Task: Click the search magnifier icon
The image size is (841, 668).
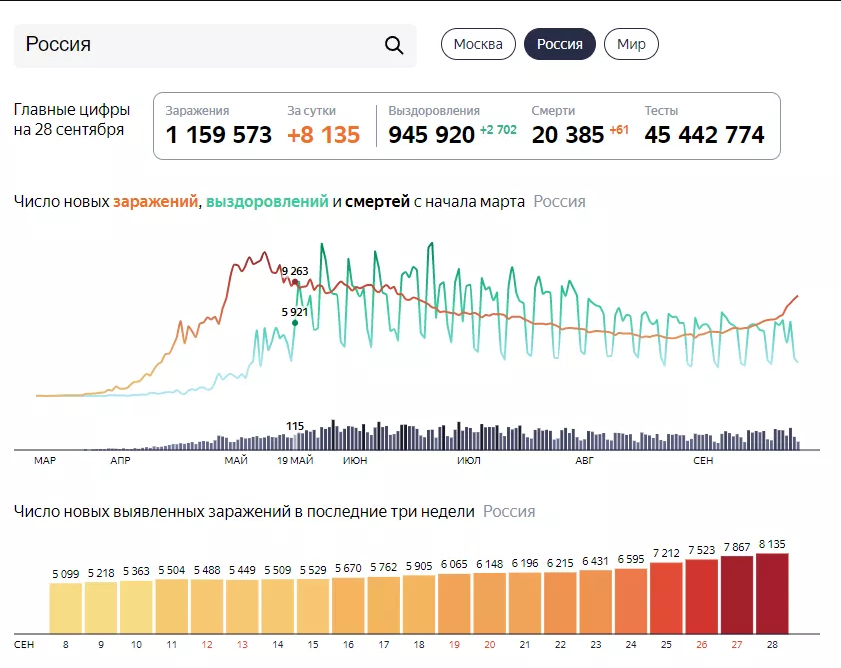Action: pos(394,45)
